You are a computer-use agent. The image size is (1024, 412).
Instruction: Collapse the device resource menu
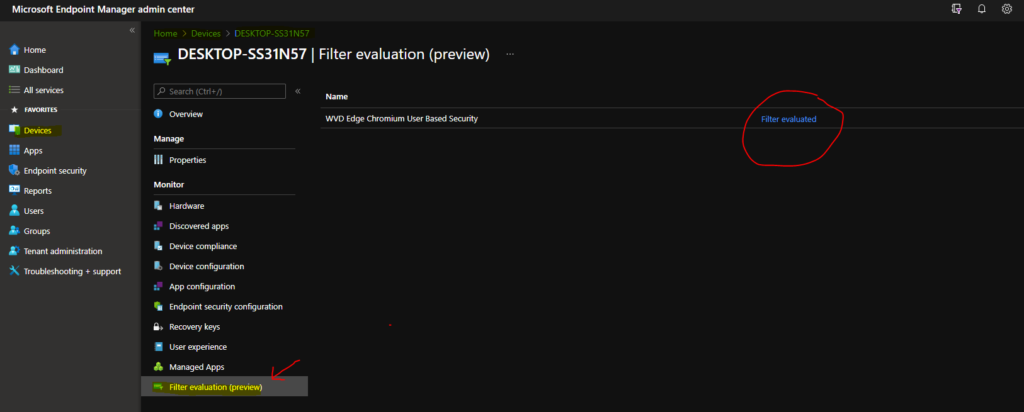pyautogui.click(x=298, y=91)
